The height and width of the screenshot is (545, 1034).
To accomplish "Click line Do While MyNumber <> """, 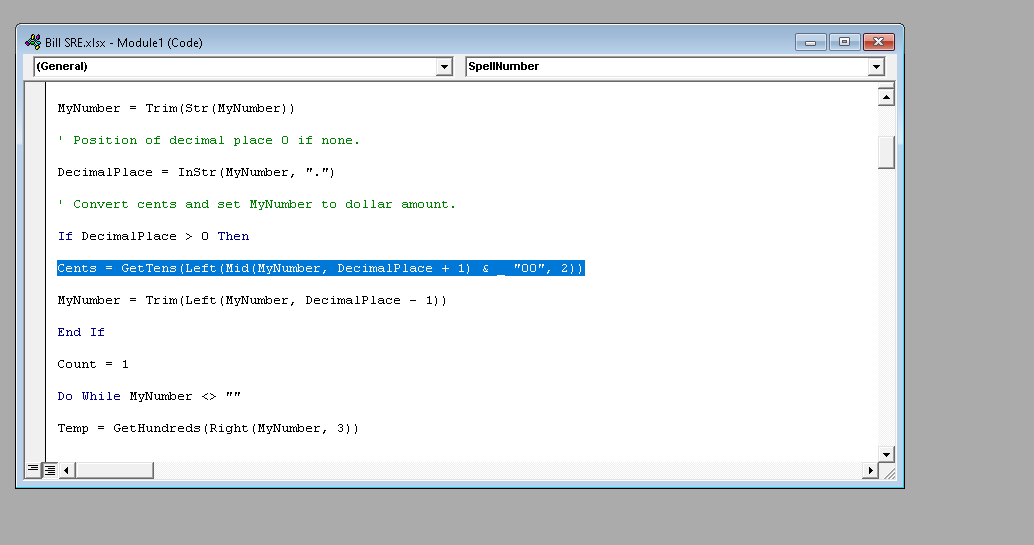I will click(x=149, y=396).
